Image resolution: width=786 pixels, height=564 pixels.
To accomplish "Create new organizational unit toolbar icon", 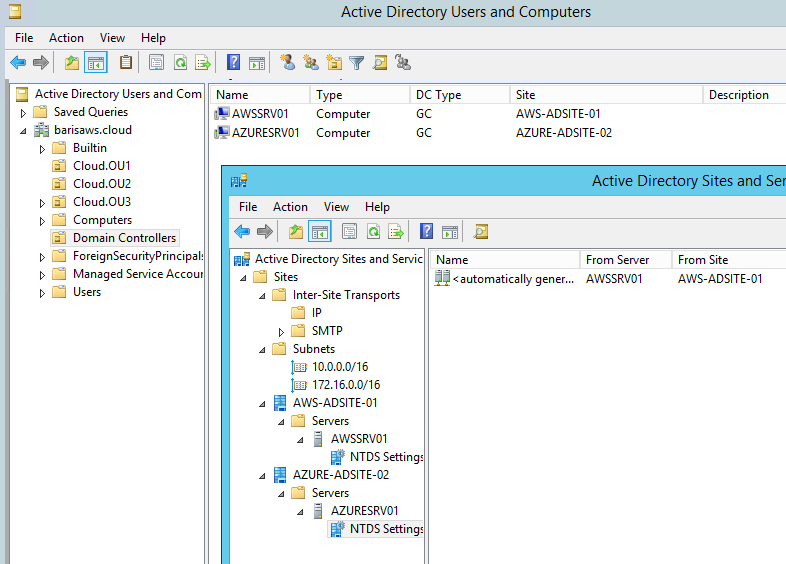I will tap(334, 63).
